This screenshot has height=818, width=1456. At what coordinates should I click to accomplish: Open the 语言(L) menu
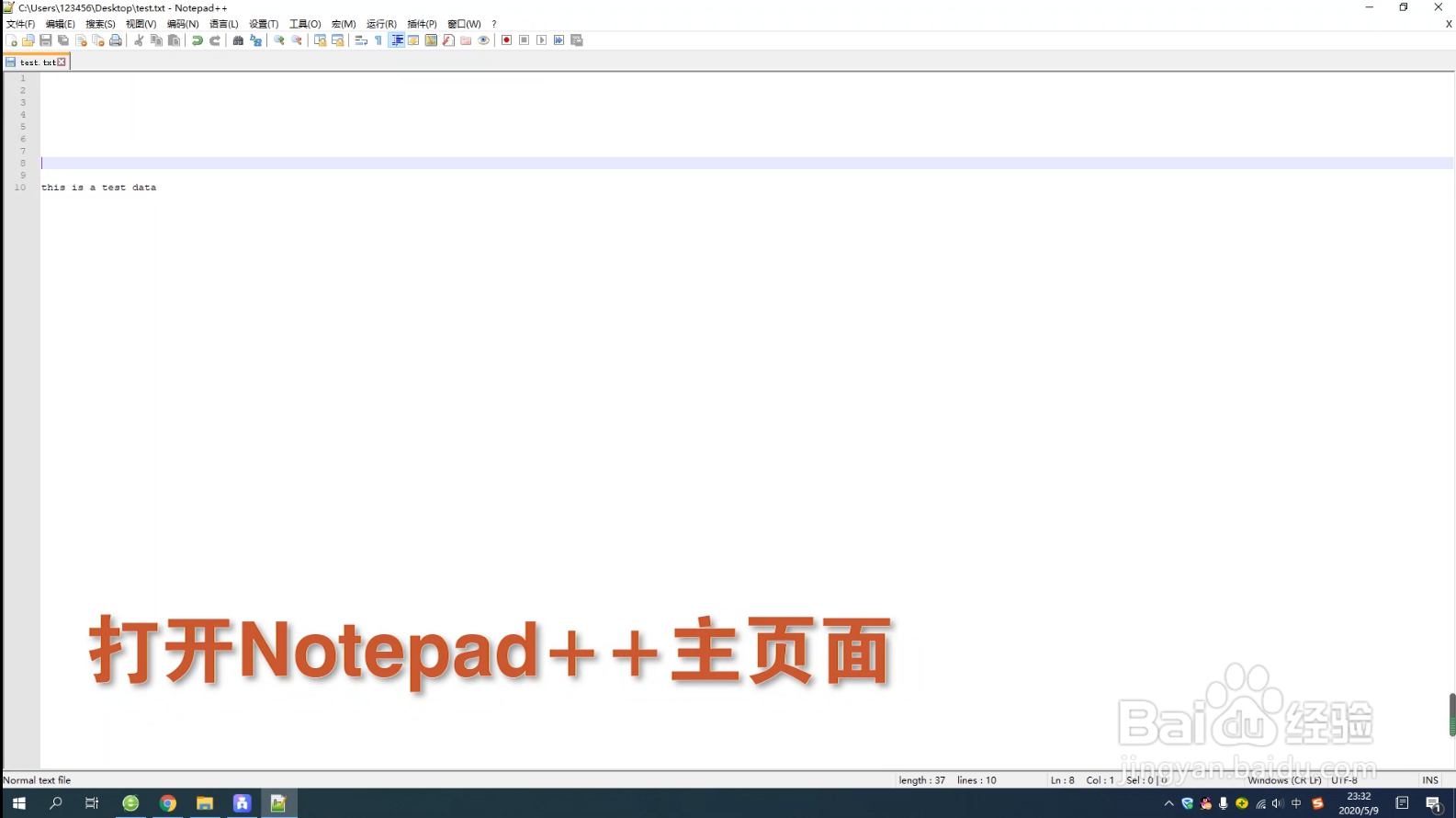click(x=224, y=24)
